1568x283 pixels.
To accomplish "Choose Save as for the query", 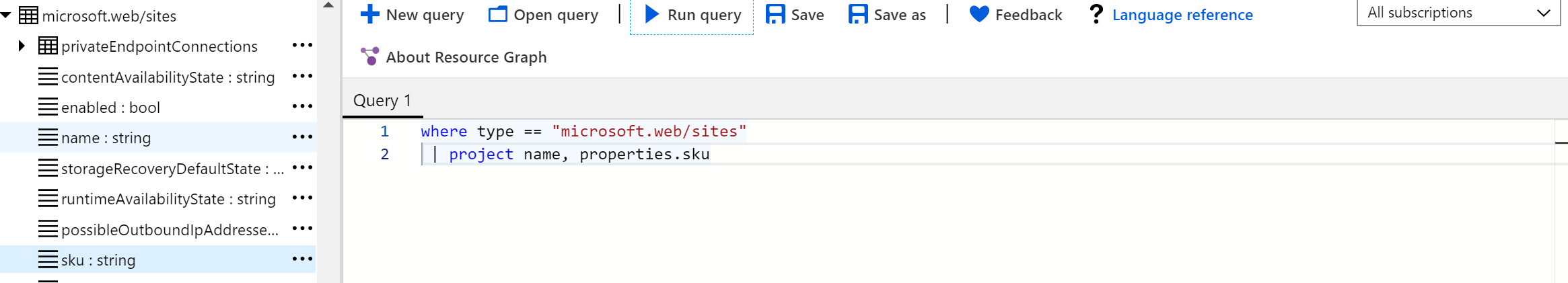I will [x=887, y=15].
